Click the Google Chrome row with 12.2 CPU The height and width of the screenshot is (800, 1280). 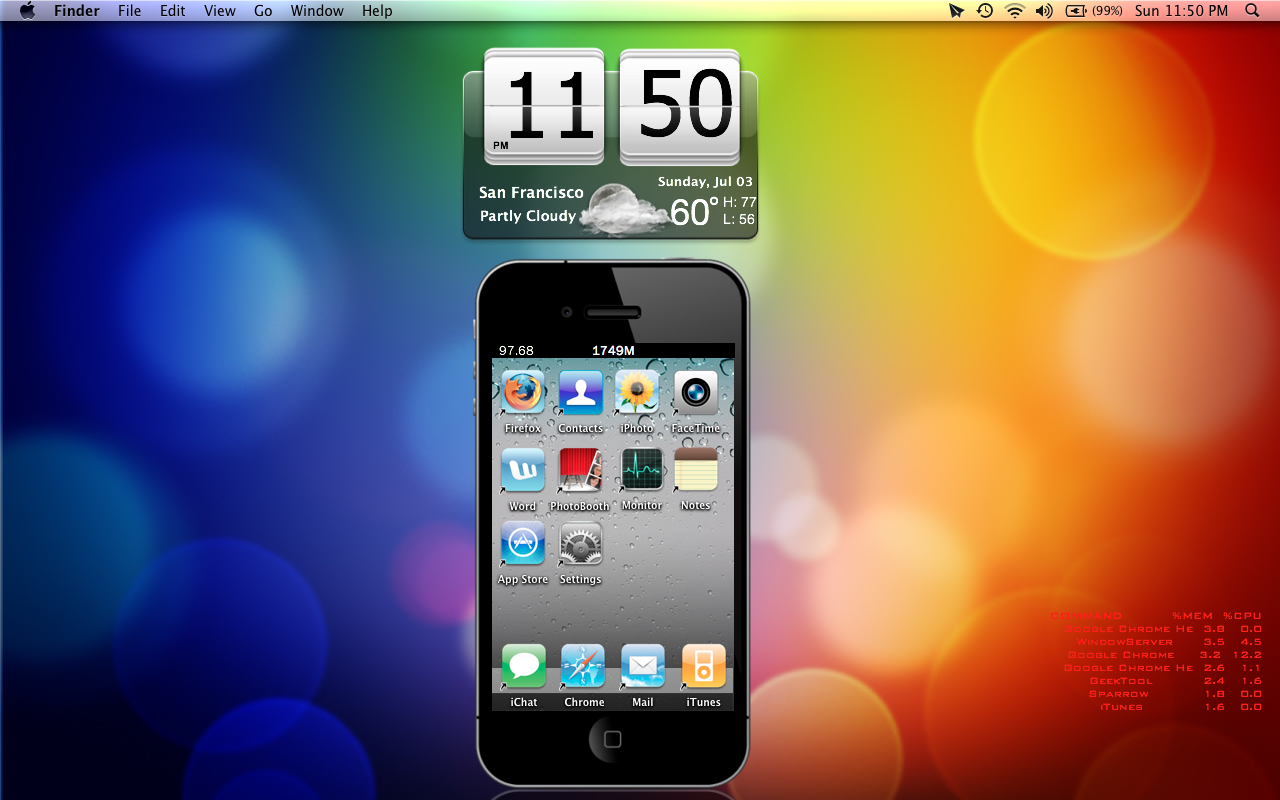pos(1165,655)
